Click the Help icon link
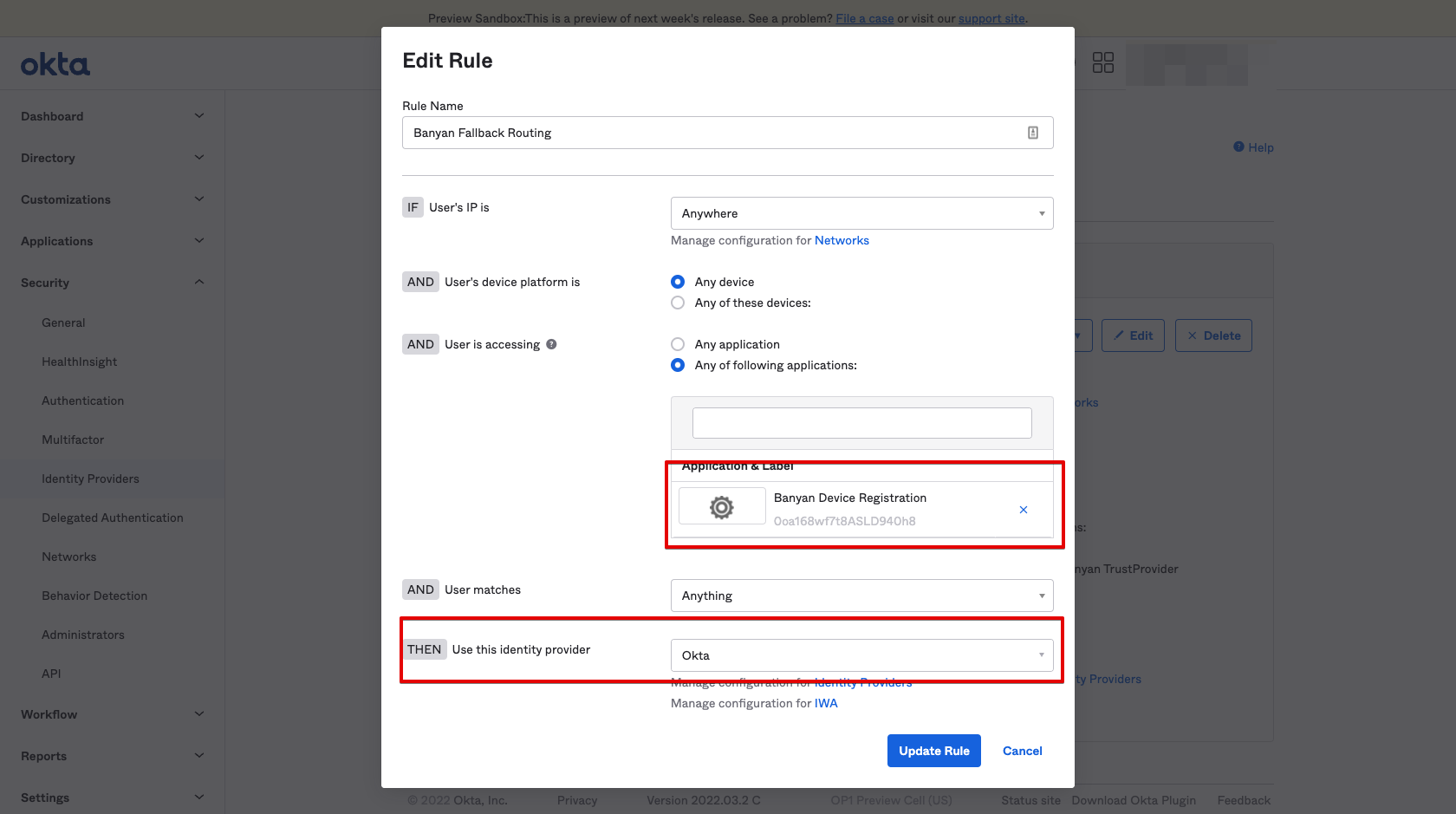 click(1253, 147)
